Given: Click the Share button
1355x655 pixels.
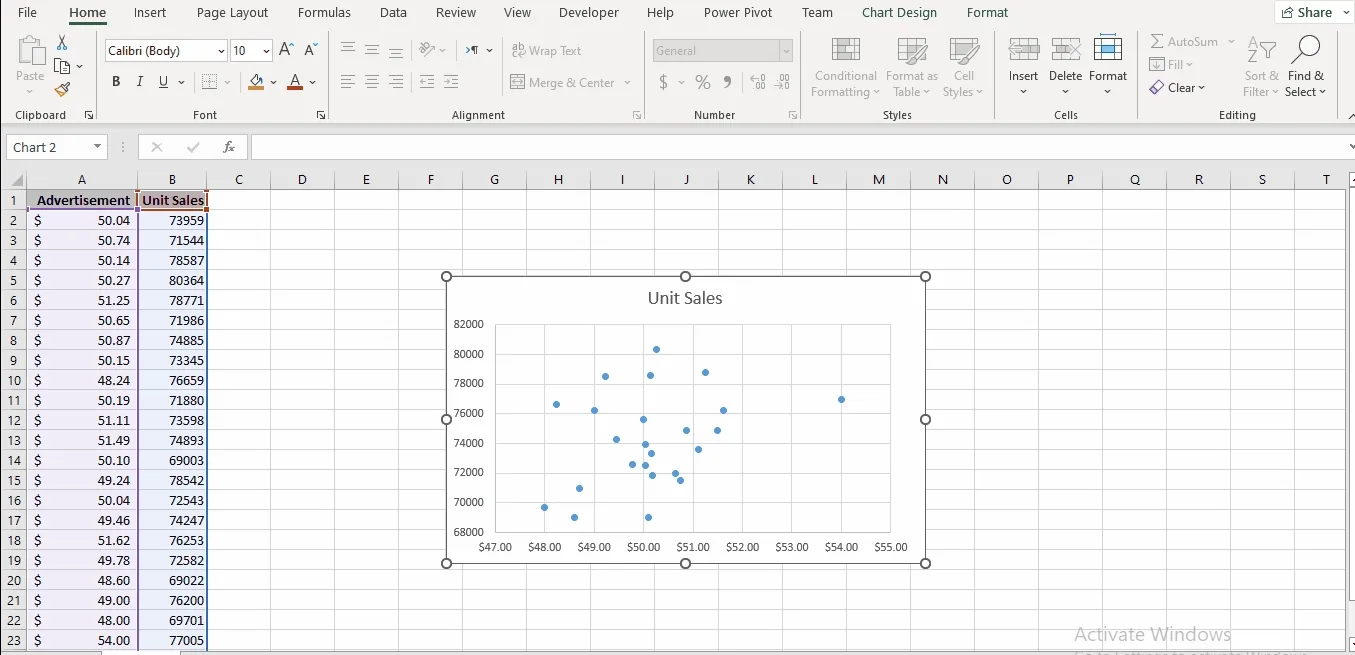Looking at the screenshot, I should tap(1313, 12).
